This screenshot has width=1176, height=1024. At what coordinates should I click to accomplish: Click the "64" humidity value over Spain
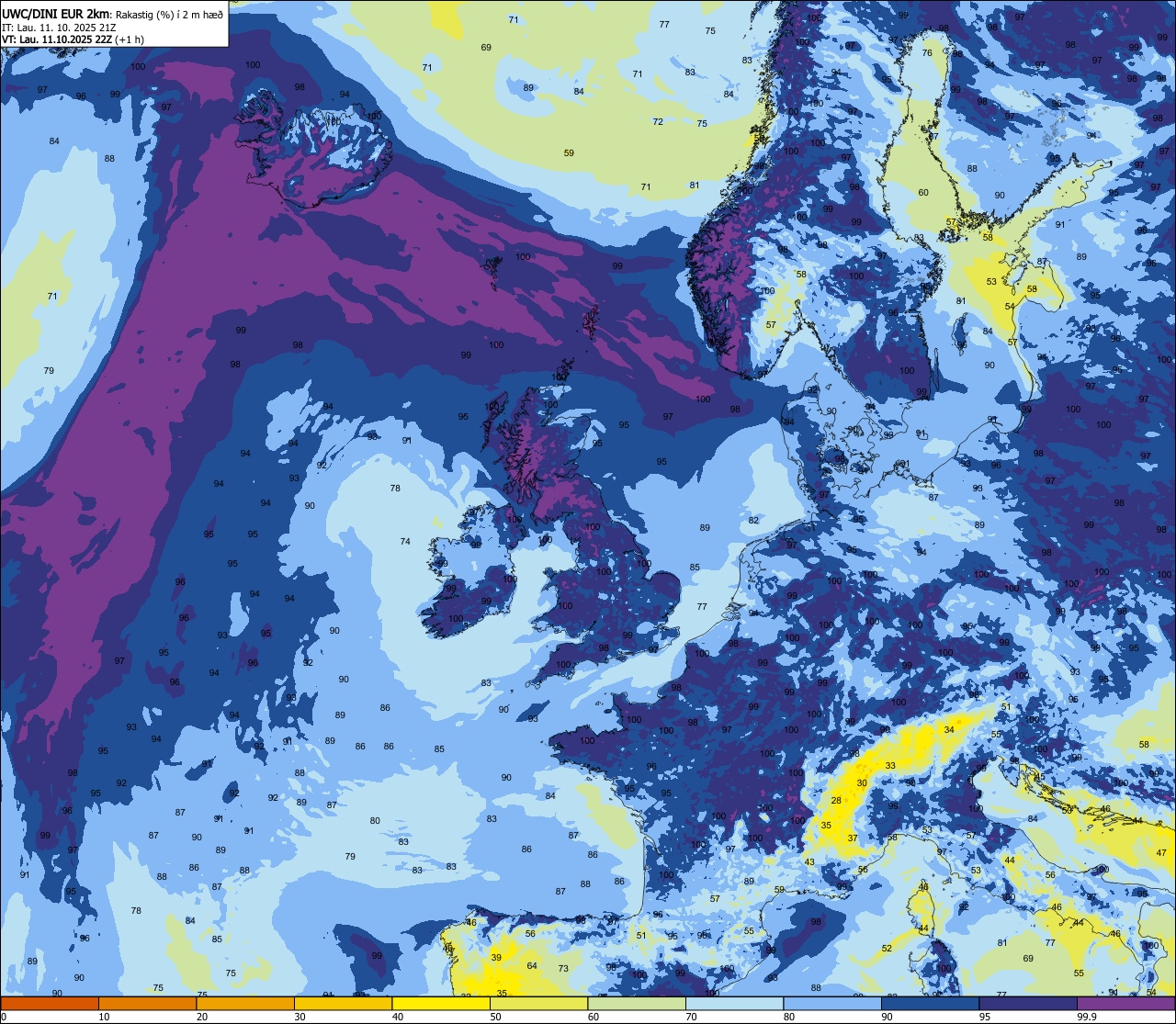tap(532, 965)
